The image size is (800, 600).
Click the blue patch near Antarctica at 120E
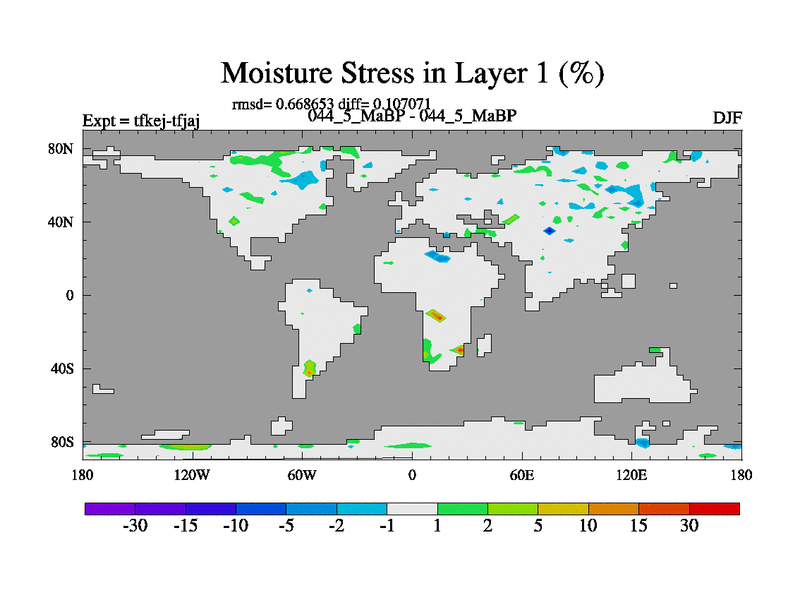(642, 442)
